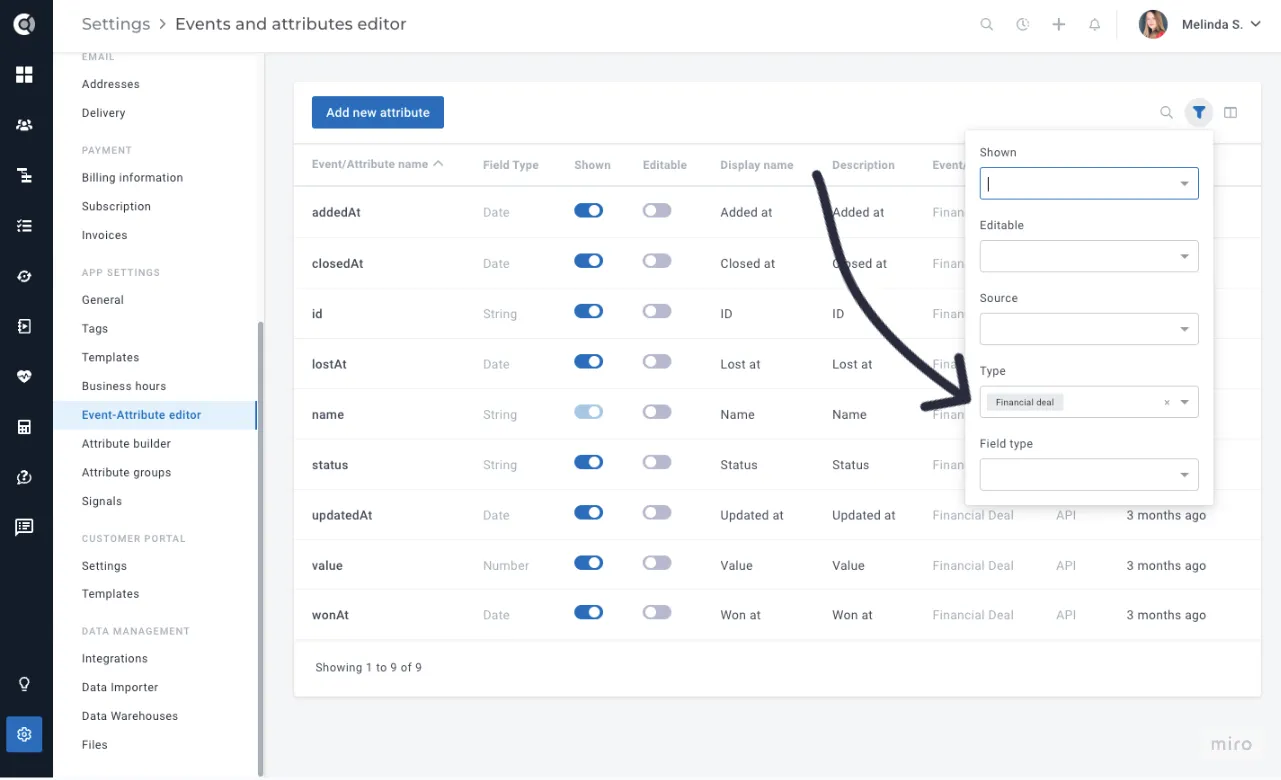The image size is (1281, 780).
Task: Toggle Shown switch for status
Action: pyautogui.click(x=589, y=462)
